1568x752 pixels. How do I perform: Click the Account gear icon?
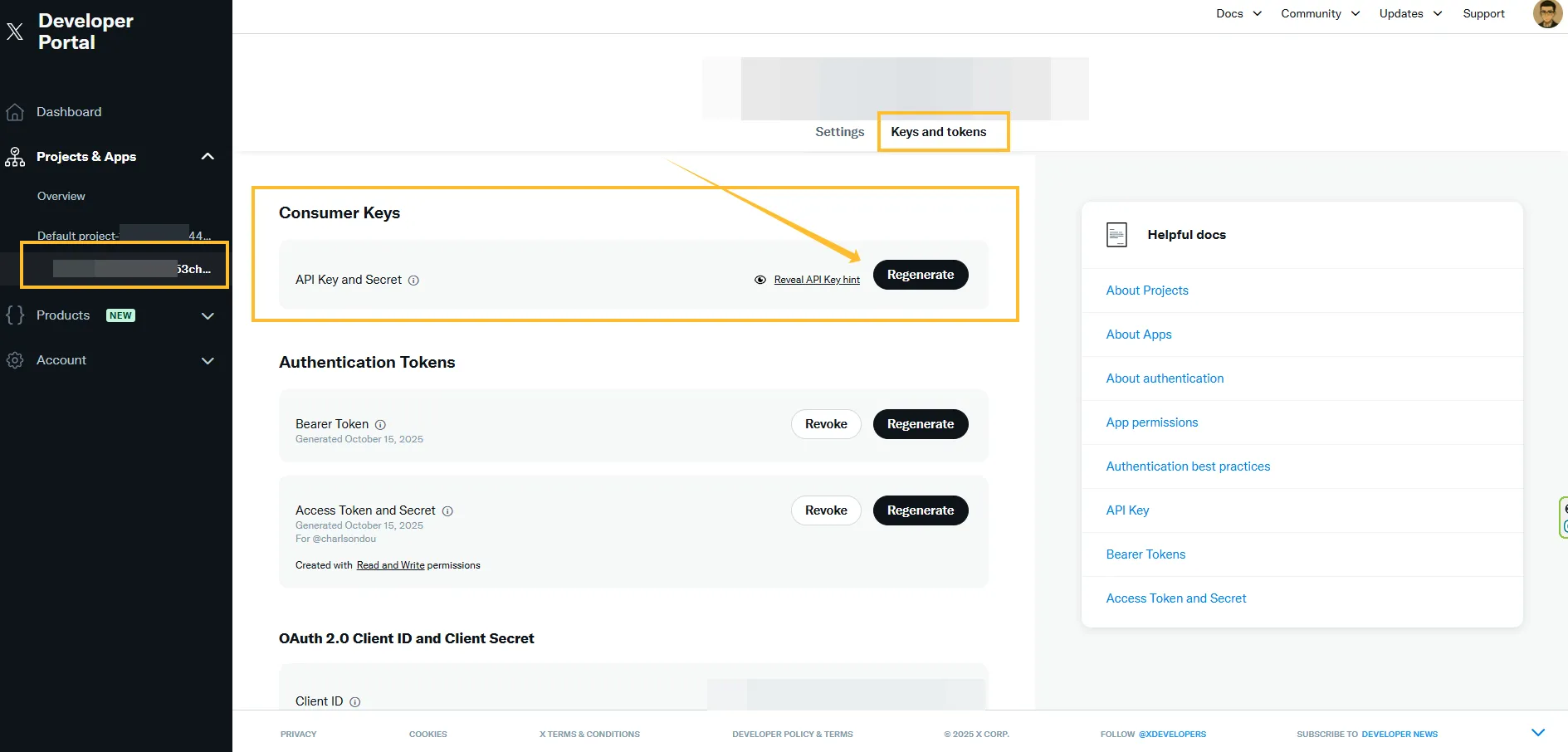[x=15, y=360]
